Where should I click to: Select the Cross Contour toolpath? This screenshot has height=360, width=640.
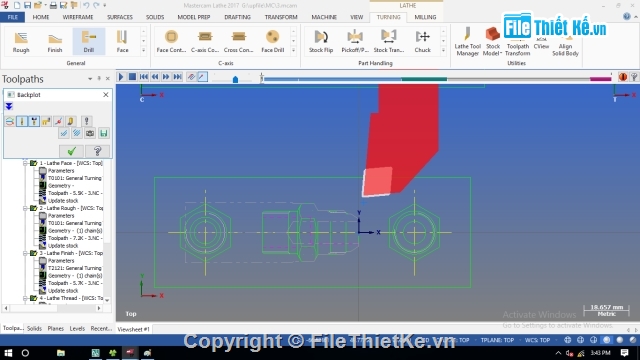pyautogui.click(x=238, y=42)
